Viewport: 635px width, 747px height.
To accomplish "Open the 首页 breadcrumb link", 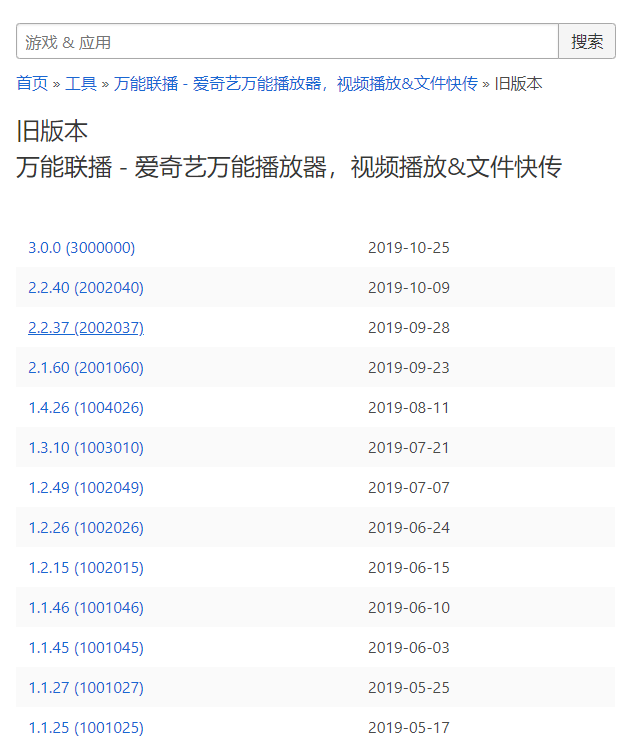I will point(32,84).
